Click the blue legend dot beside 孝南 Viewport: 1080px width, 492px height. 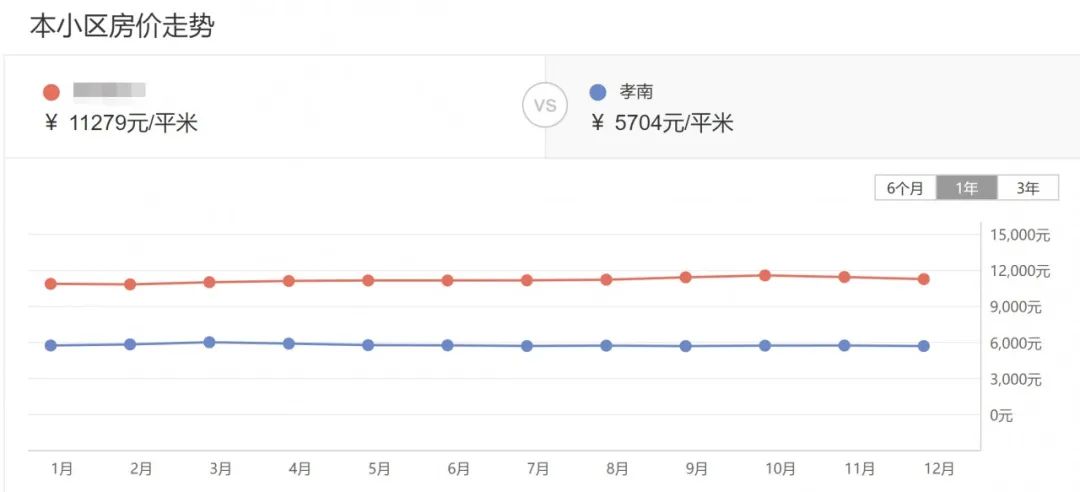pyautogui.click(x=598, y=92)
